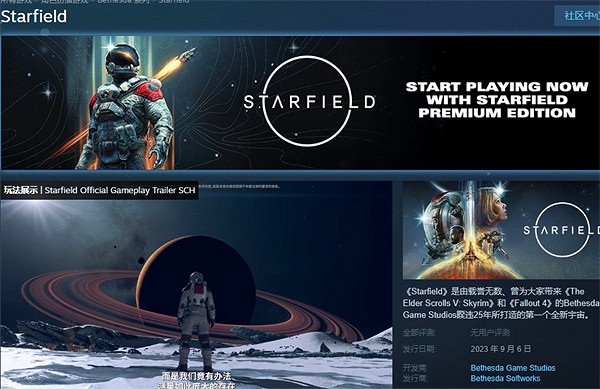Click the 《Starfield》 game description paragraph
The width and height of the screenshot is (600, 389).
[x=501, y=303]
